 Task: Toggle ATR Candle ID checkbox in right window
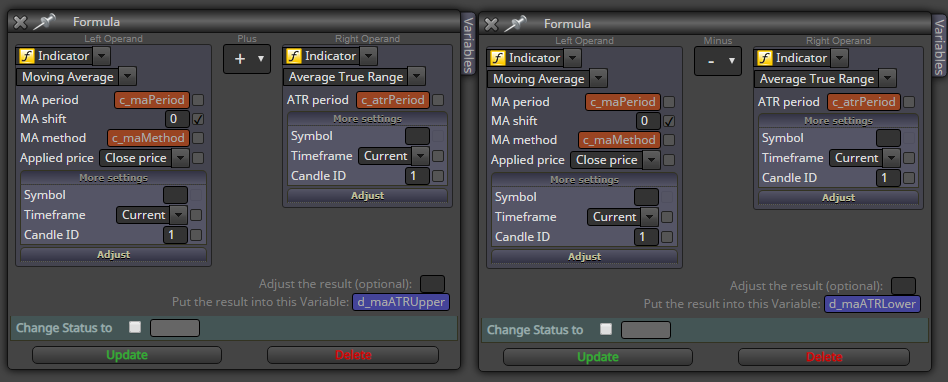click(x=909, y=178)
